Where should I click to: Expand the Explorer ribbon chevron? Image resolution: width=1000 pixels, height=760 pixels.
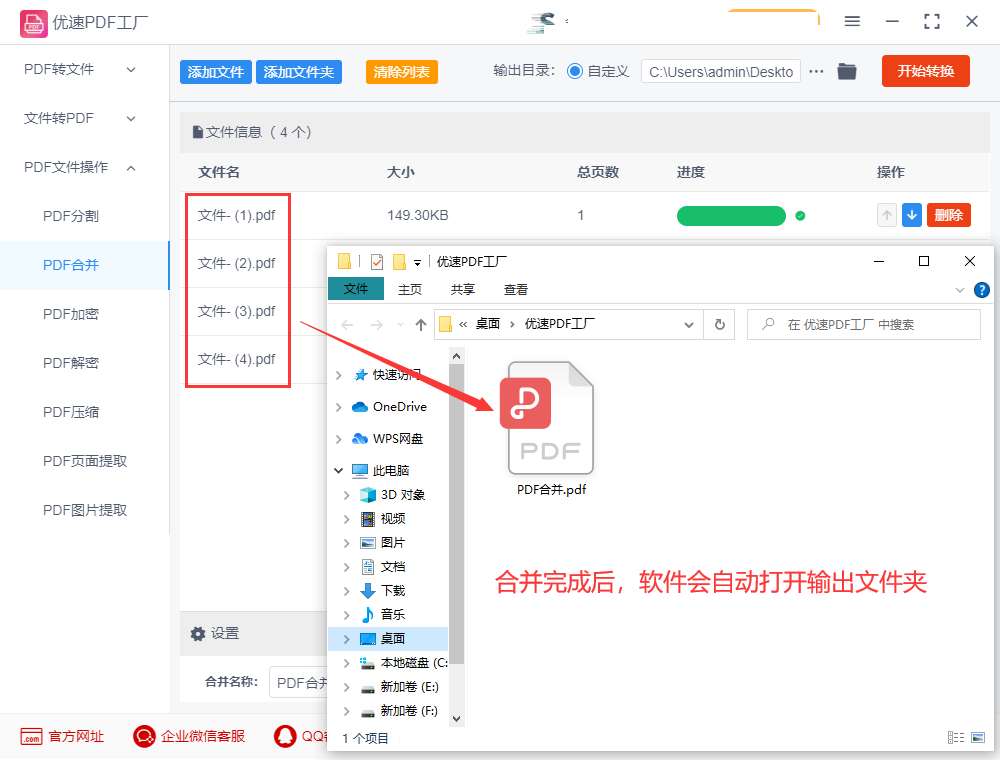tap(960, 290)
